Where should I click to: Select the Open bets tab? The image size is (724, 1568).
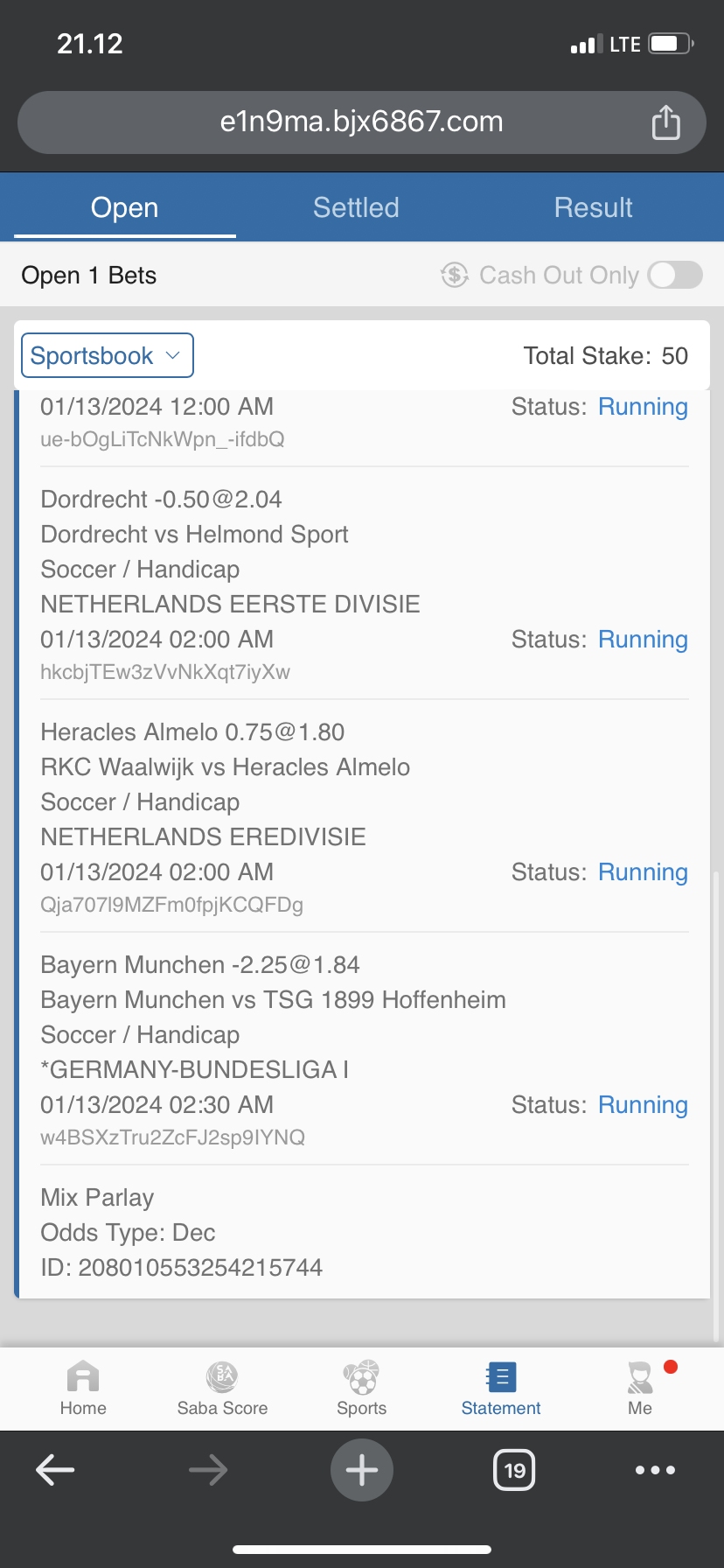coord(125,208)
